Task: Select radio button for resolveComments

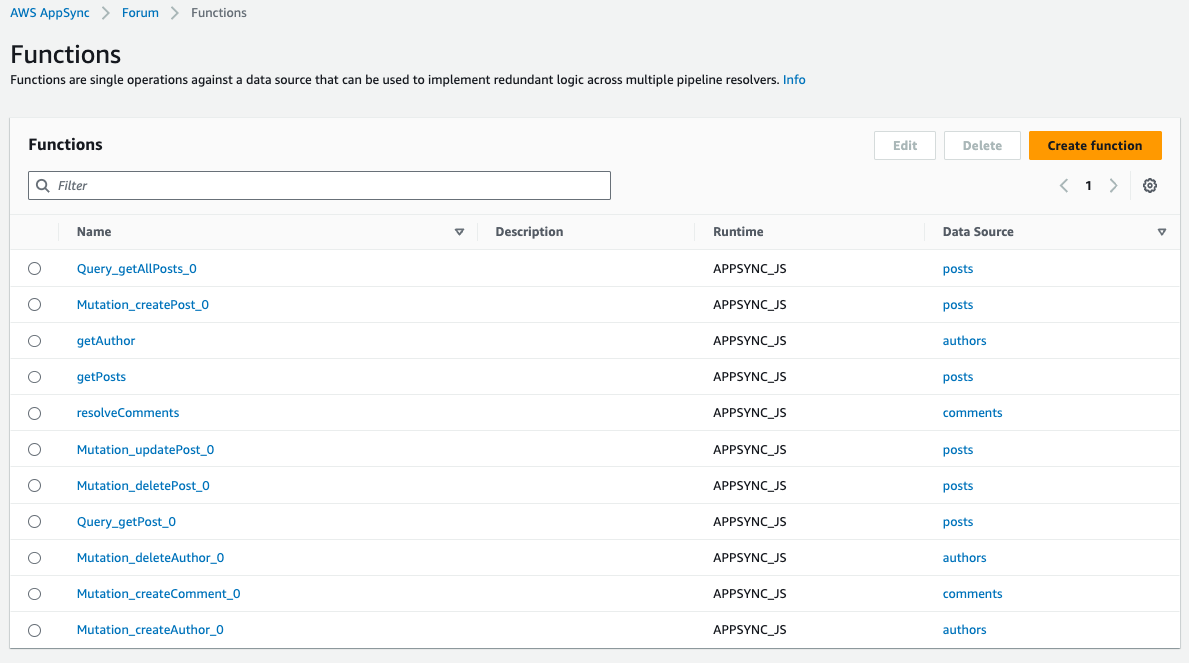Action: click(x=35, y=413)
